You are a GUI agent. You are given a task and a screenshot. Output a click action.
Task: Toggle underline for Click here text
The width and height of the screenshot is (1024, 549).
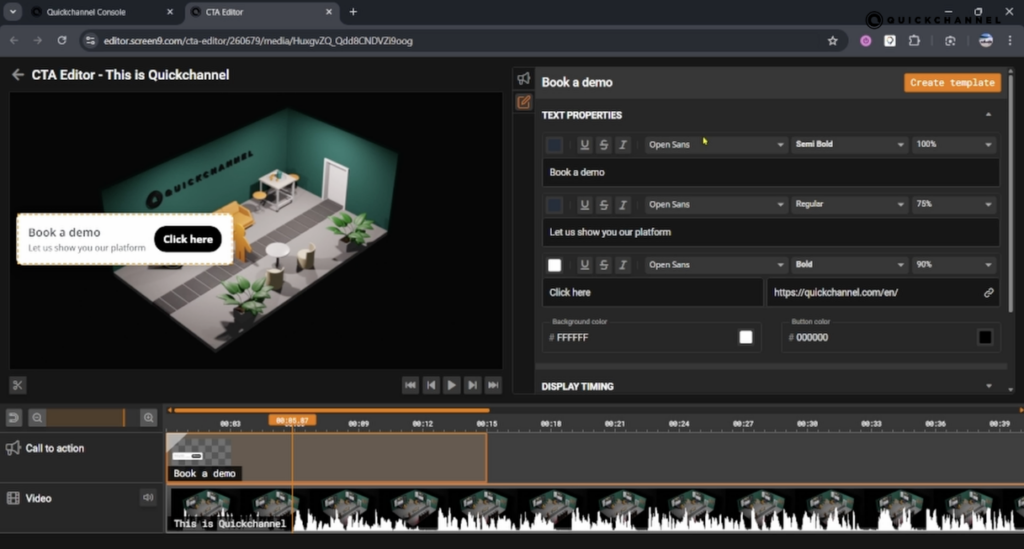tap(584, 264)
